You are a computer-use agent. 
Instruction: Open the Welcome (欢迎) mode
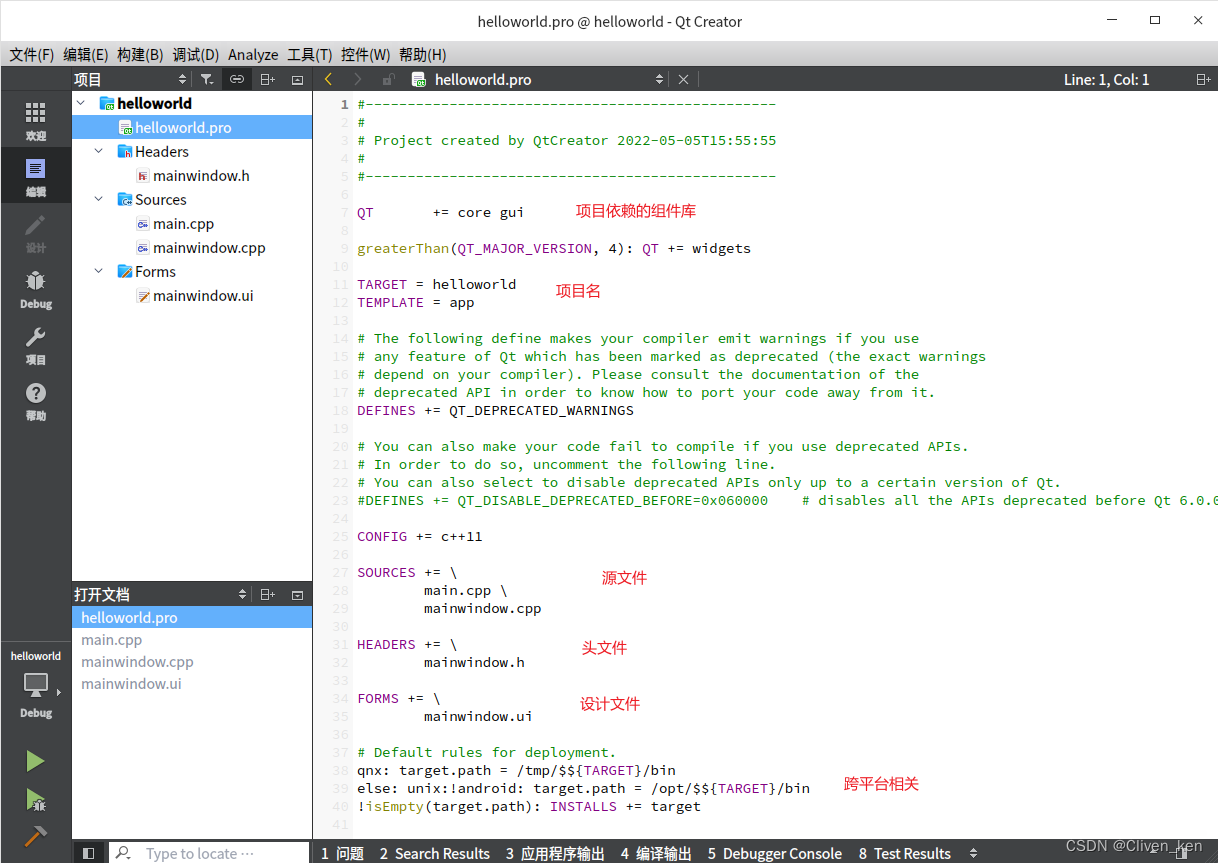tap(35, 121)
